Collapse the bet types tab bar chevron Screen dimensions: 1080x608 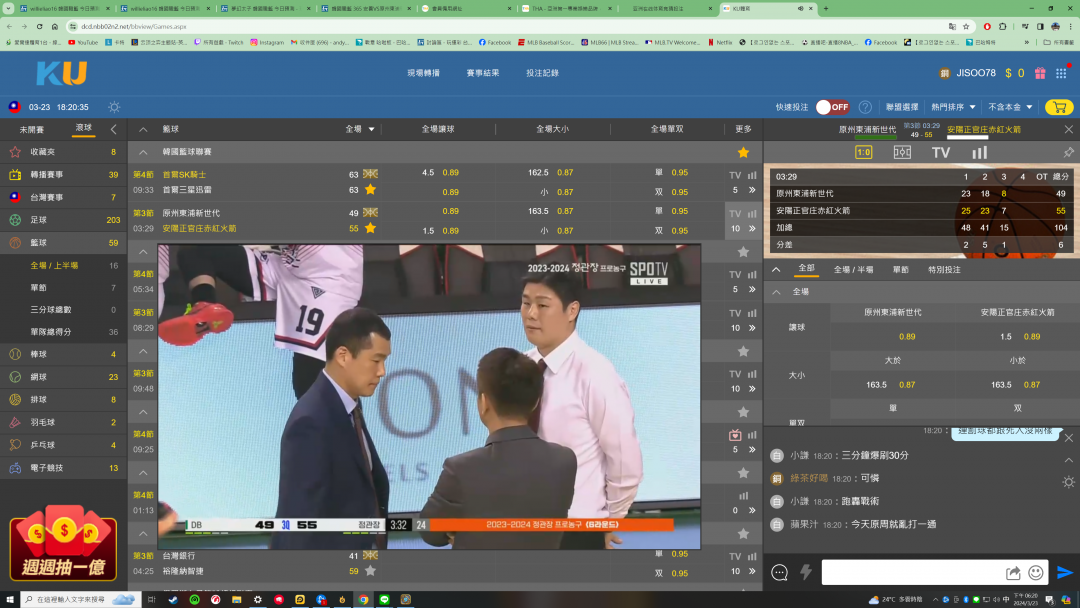click(776, 269)
